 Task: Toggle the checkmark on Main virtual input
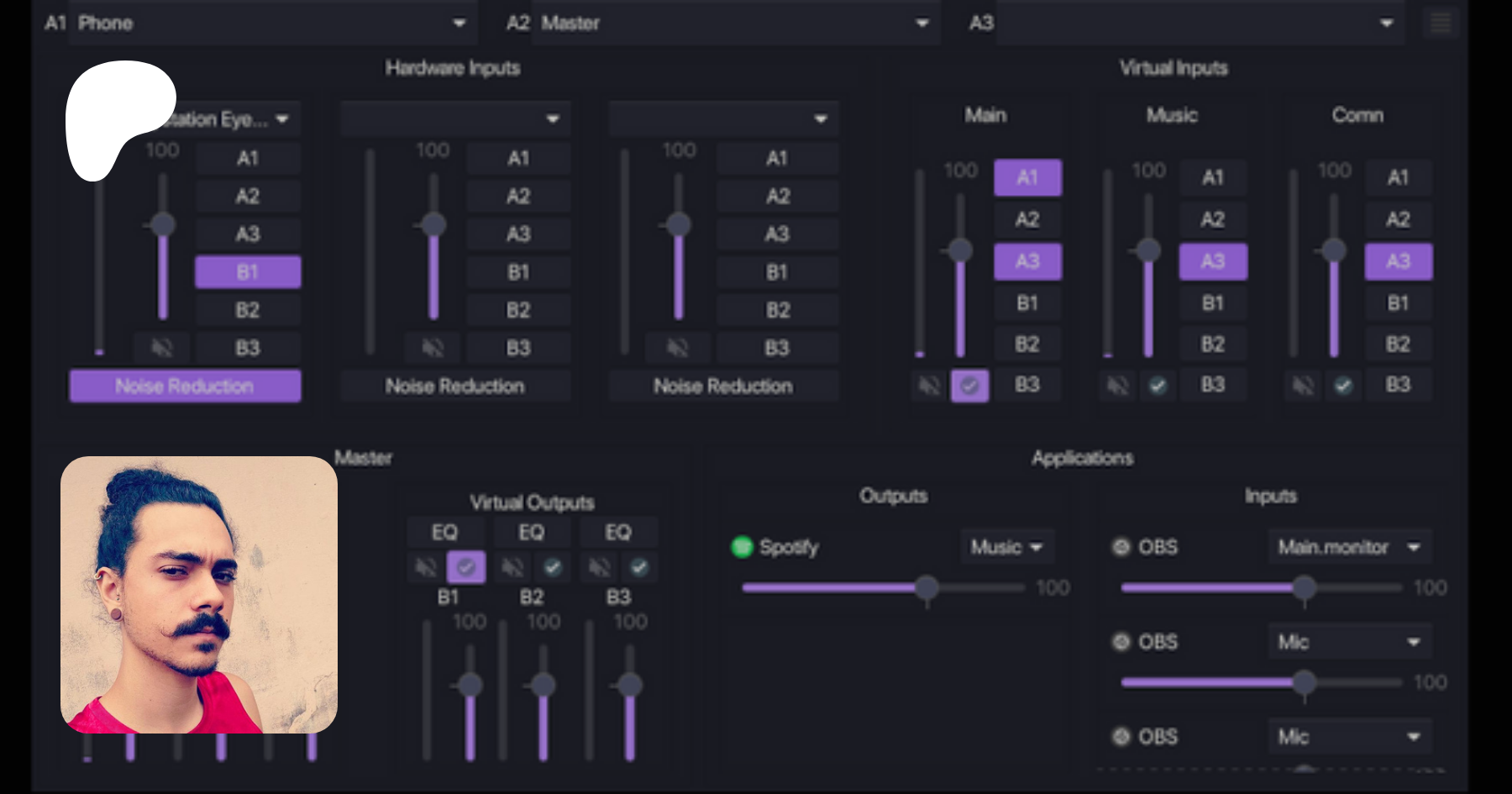(x=969, y=386)
